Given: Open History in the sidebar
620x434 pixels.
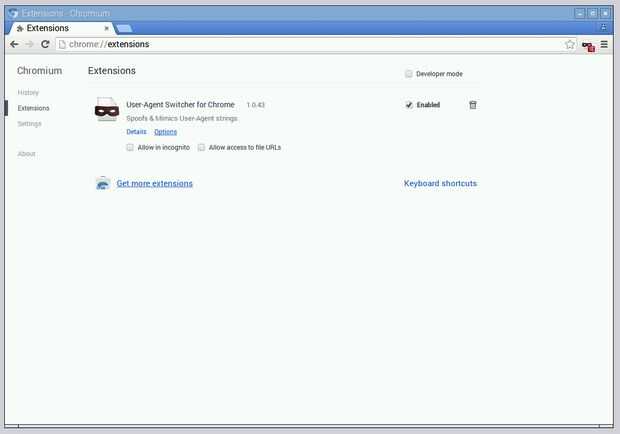Looking at the screenshot, I should click(28, 92).
